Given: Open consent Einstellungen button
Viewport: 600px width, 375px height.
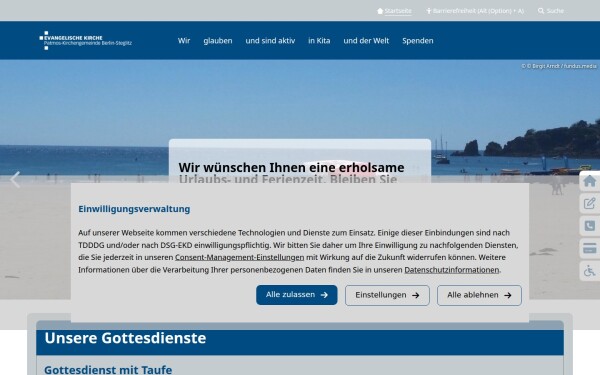Looking at the screenshot, I should [x=387, y=295].
